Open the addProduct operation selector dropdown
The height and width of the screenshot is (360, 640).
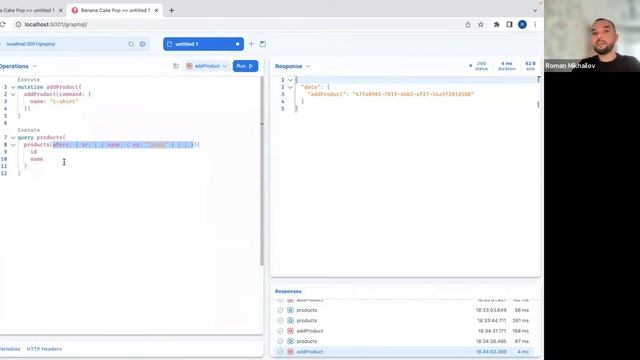point(207,66)
